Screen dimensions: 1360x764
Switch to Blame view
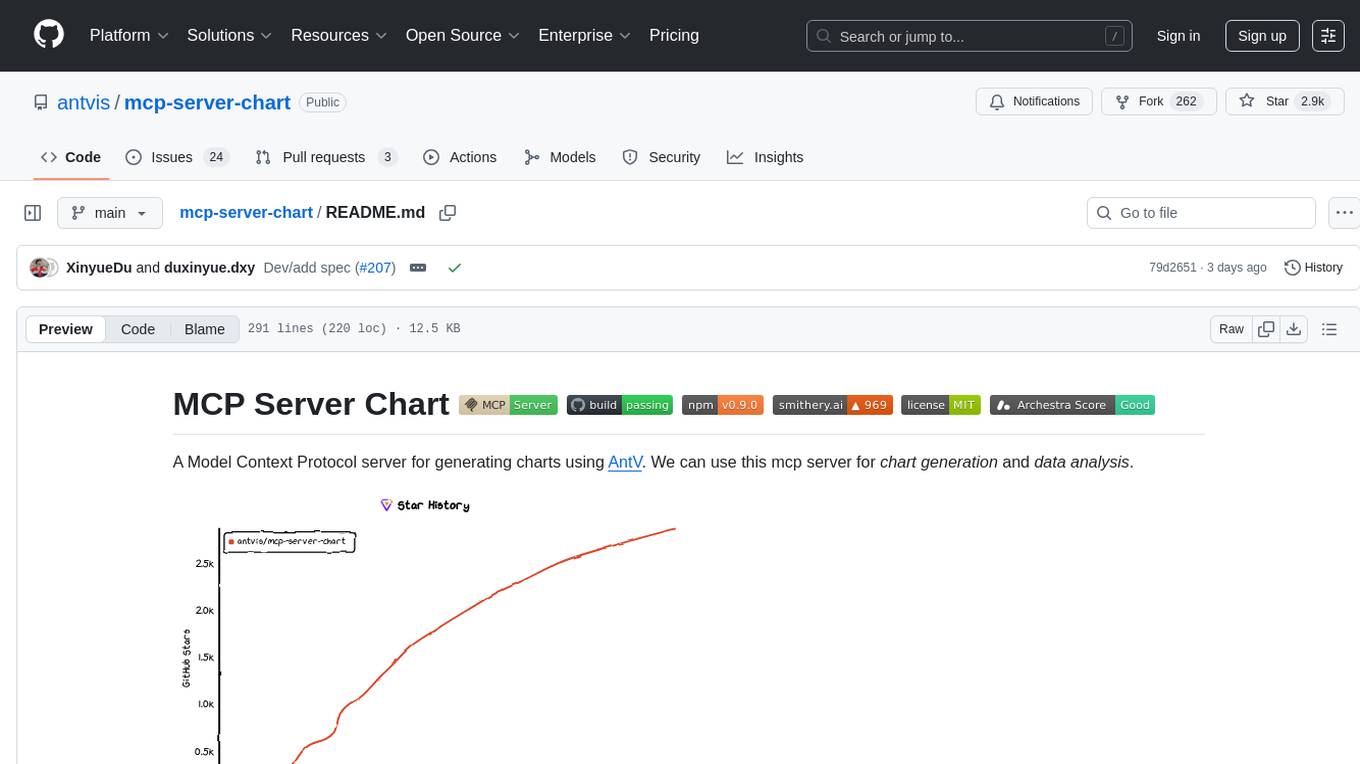pos(204,329)
